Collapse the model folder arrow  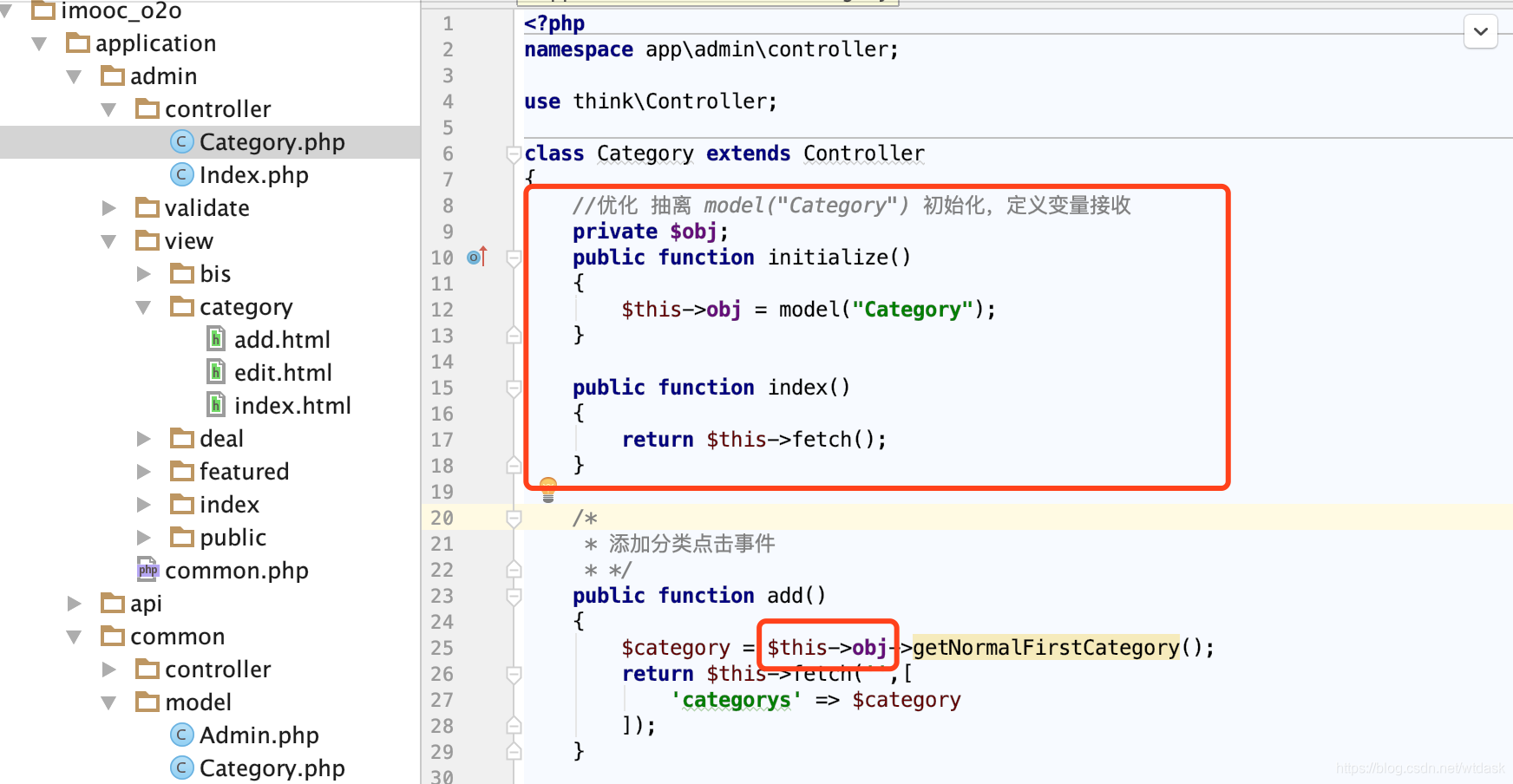coord(108,702)
